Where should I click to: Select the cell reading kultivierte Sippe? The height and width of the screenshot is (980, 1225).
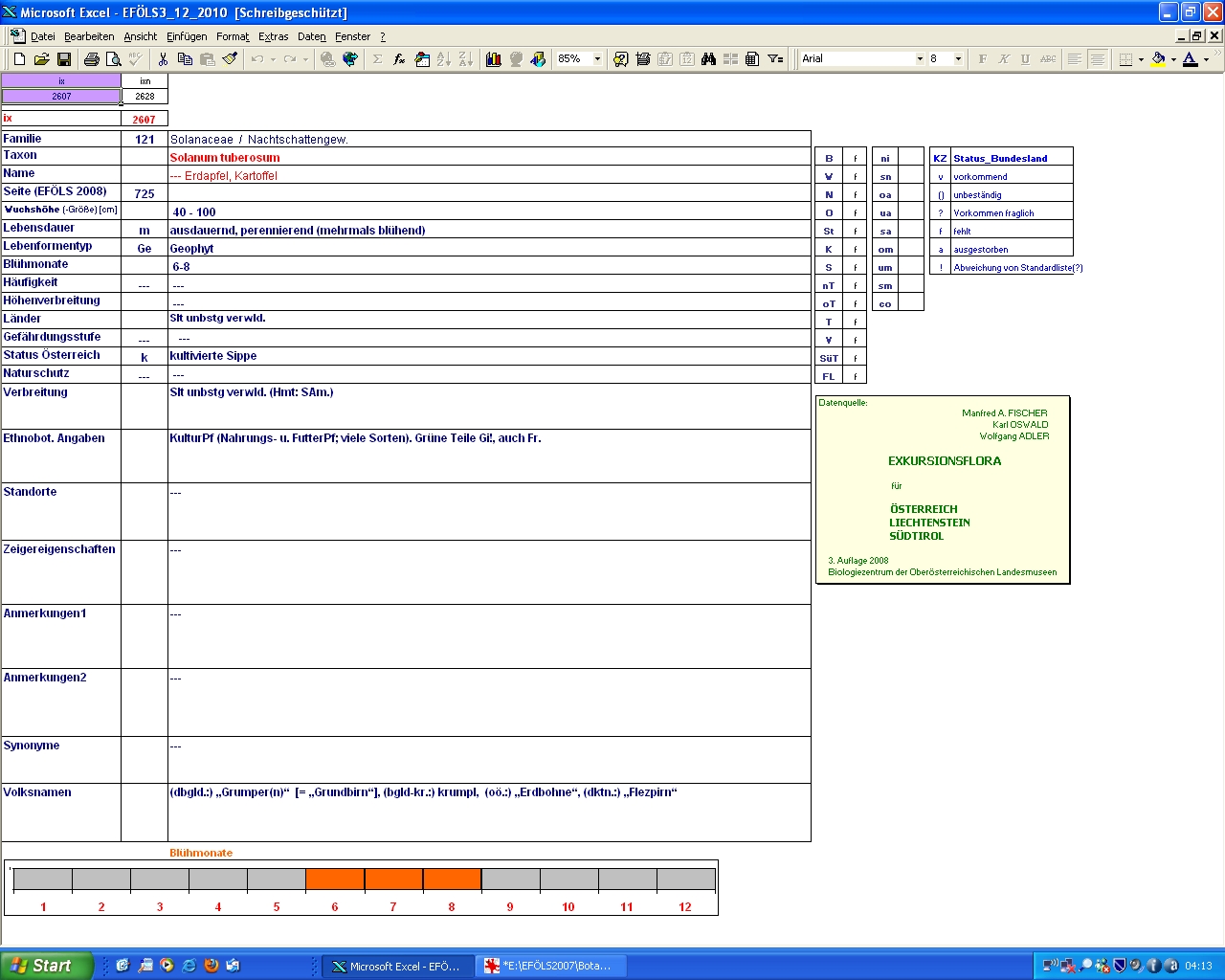tap(489, 356)
